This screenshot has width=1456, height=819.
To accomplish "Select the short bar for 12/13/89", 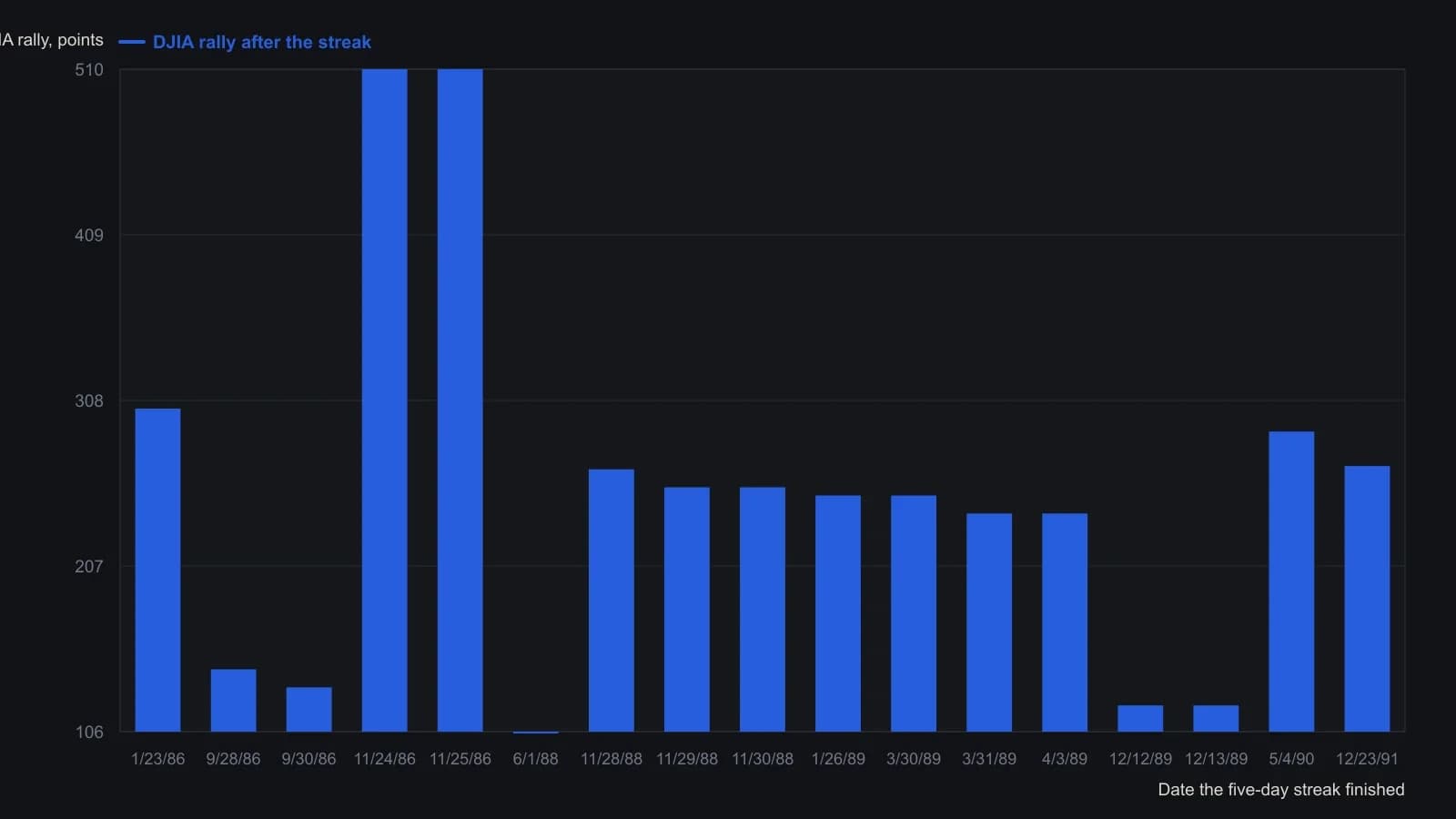I will coord(1215,719).
